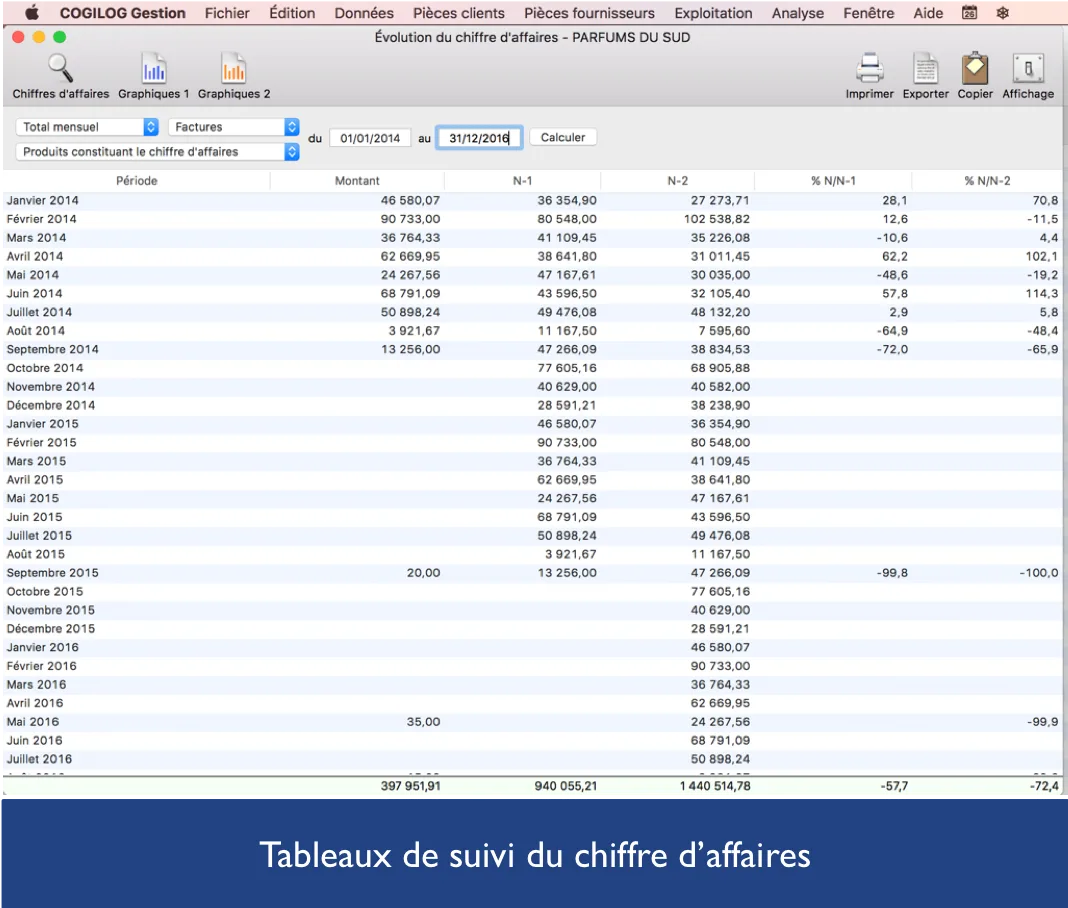Screen dimensions: 1068x908
Task: Select the Septembre 2015 row
Action: coord(533,573)
